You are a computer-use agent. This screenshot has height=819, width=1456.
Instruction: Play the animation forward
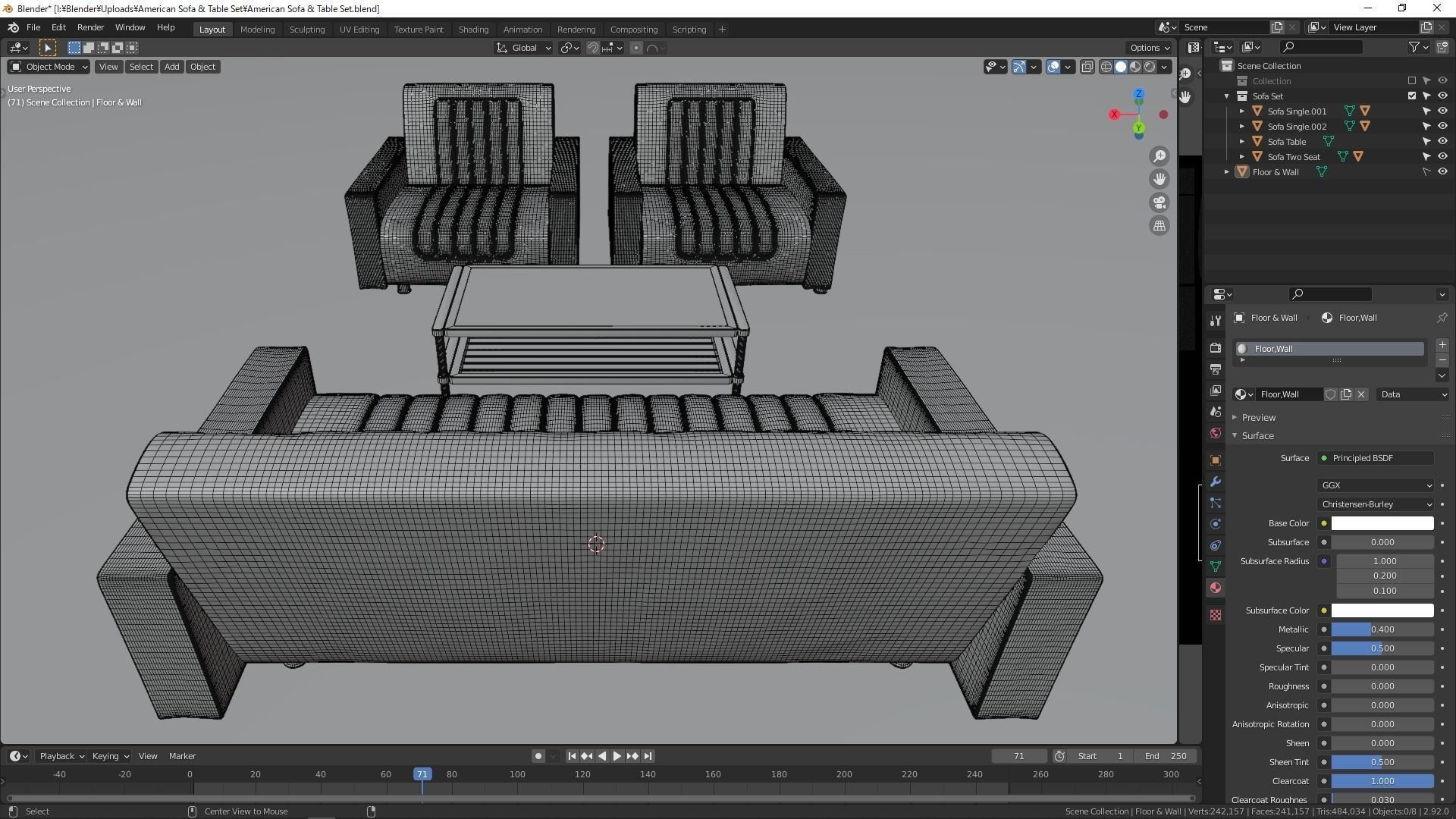tap(617, 756)
